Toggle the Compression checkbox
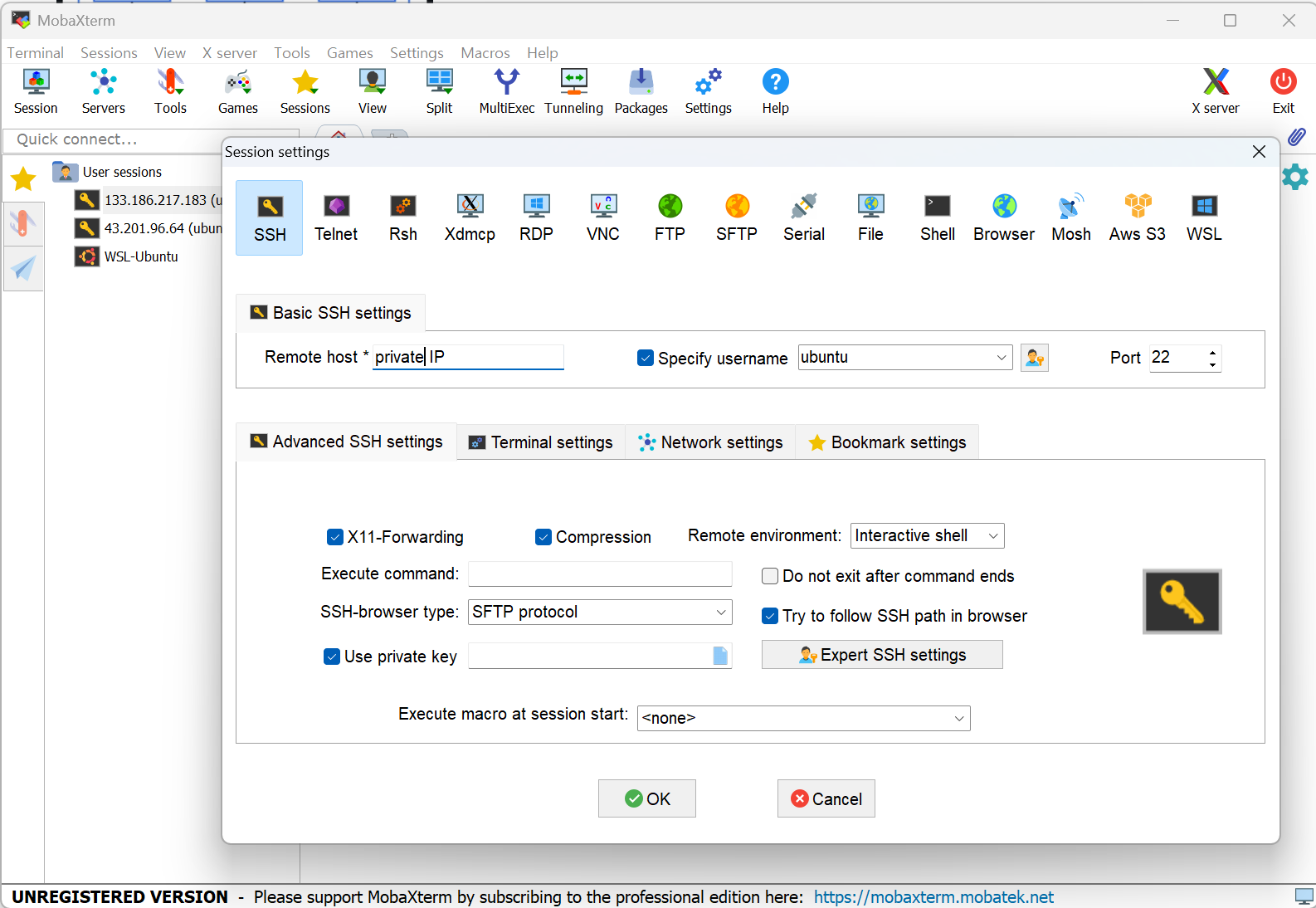The image size is (1316, 908). click(543, 537)
